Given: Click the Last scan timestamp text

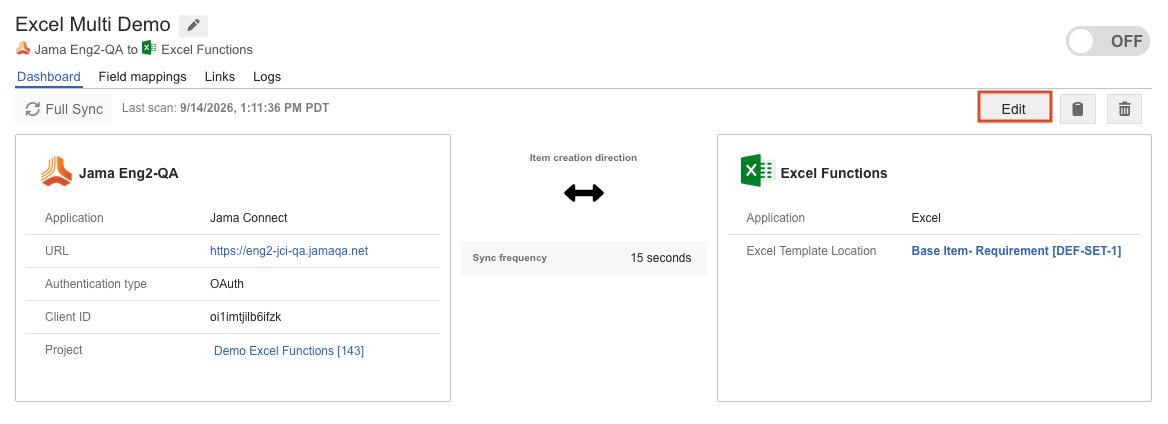Looking at the screenshot, I should [226, 108].
